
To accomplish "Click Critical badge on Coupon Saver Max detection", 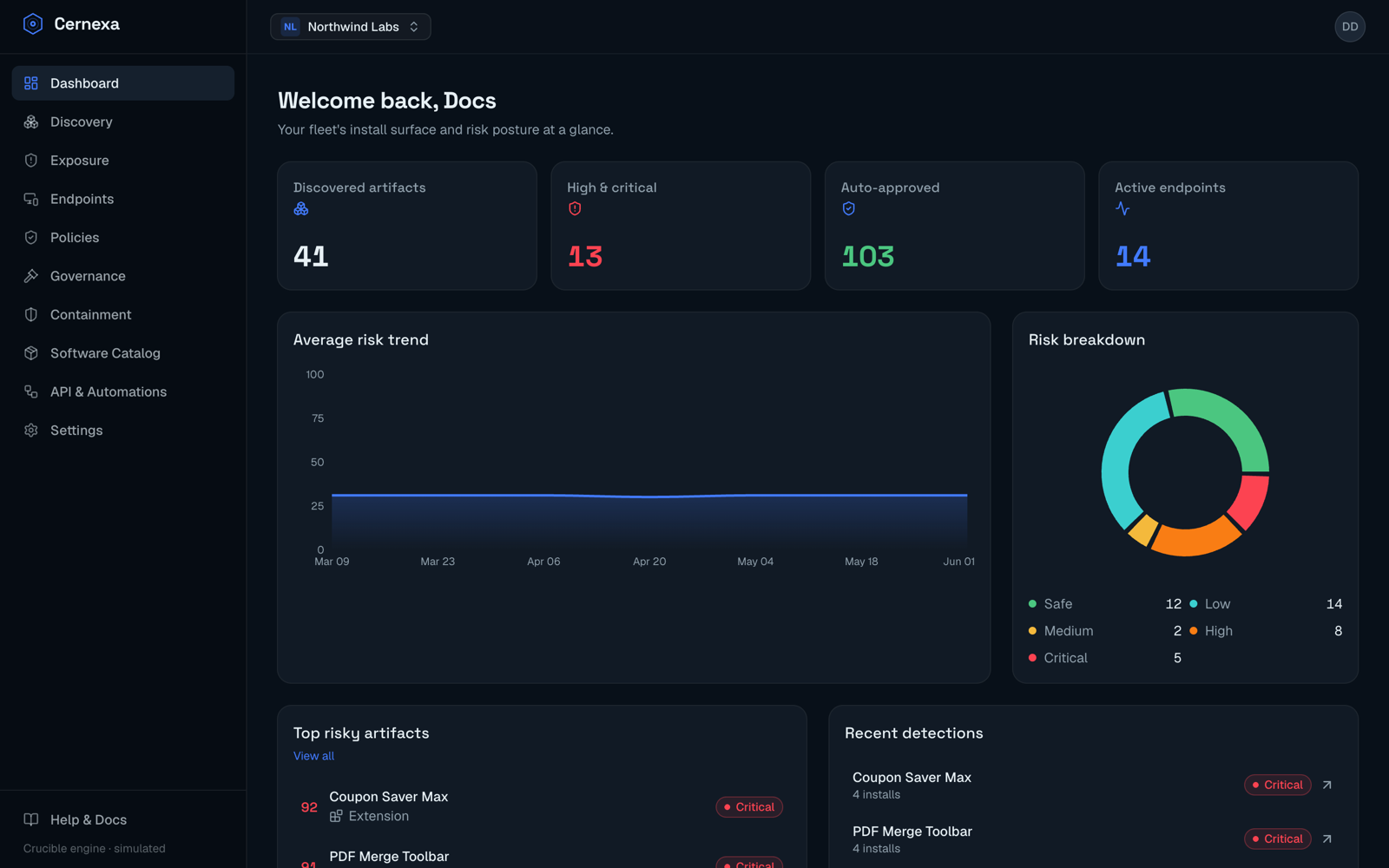I will pyautogui.click(x=1277, y=785).
